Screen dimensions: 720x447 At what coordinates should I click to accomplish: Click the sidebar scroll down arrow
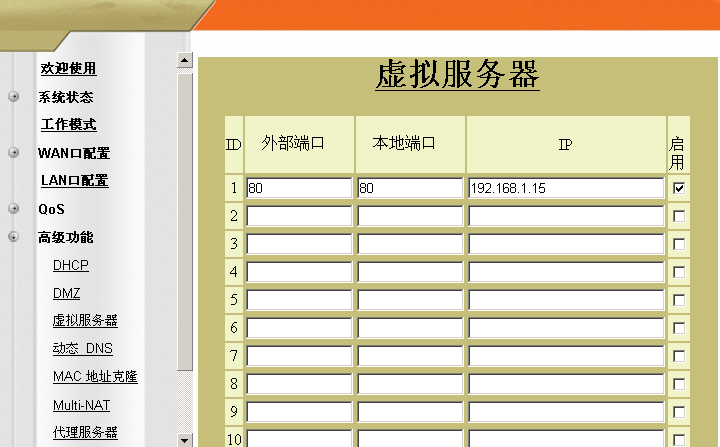click(x=184, y=439)
